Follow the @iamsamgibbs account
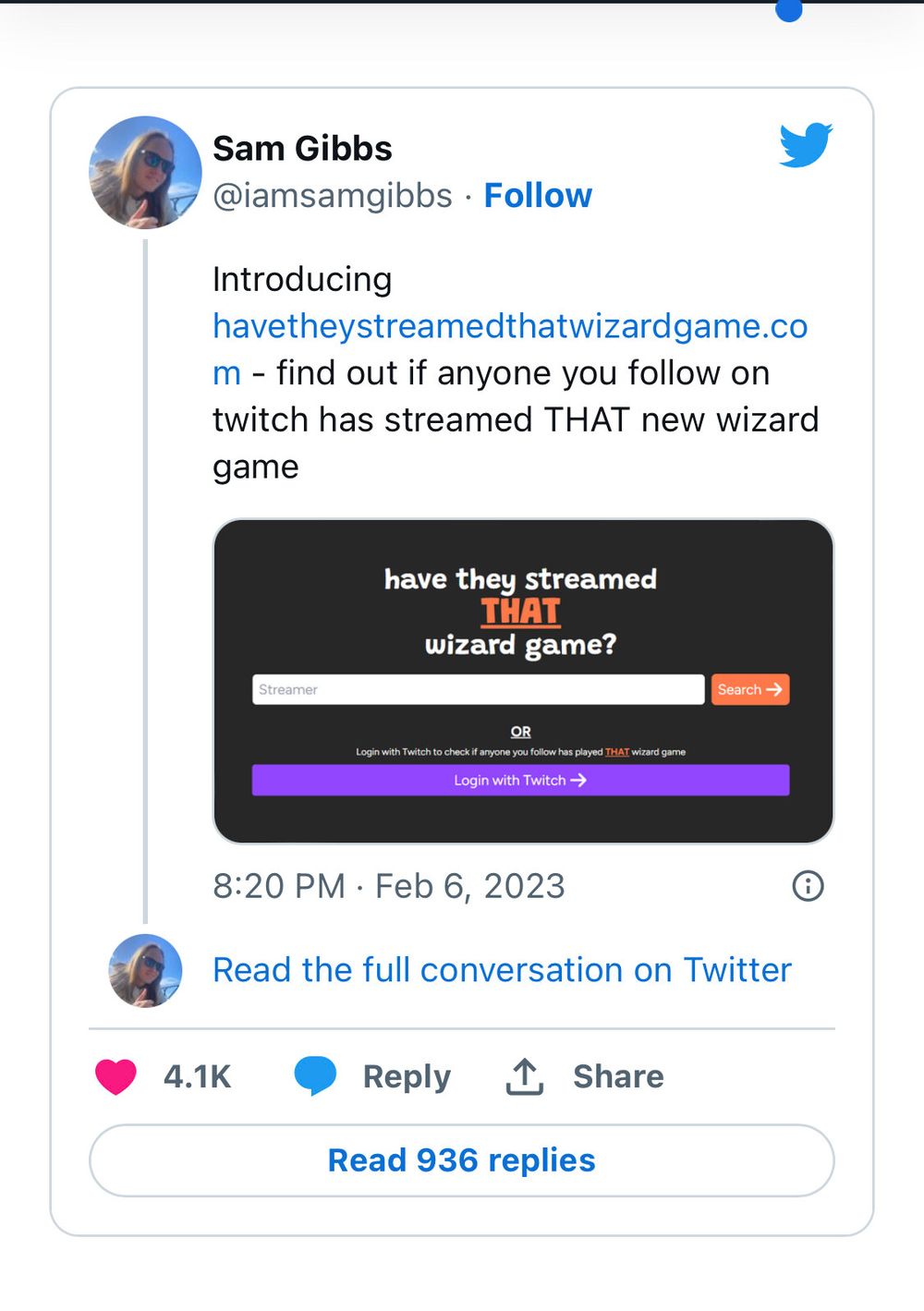This screenshot has height=1311, width=924. pos(538,196)
